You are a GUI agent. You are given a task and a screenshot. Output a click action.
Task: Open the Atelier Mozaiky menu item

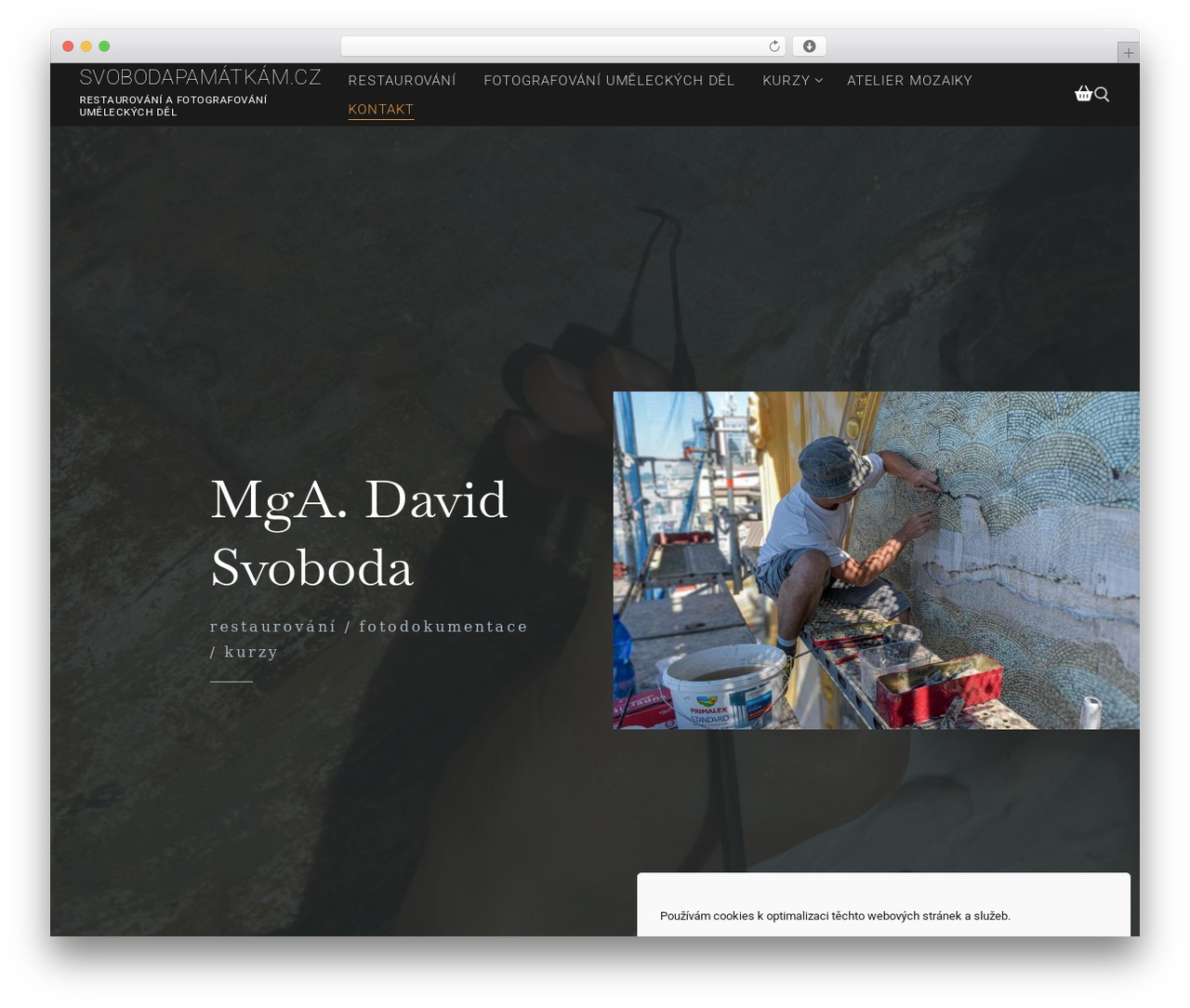click(x=909, y=81)
